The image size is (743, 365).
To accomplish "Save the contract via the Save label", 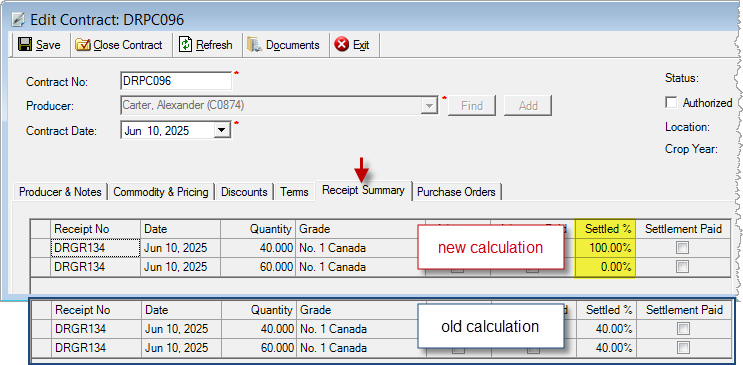I will pos(48,45).
